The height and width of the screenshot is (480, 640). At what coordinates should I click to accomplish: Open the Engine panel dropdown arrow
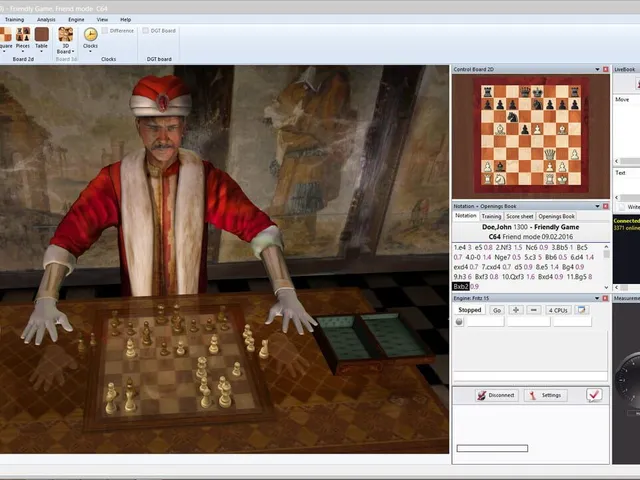pyautogui.click(x=597, y=298)
